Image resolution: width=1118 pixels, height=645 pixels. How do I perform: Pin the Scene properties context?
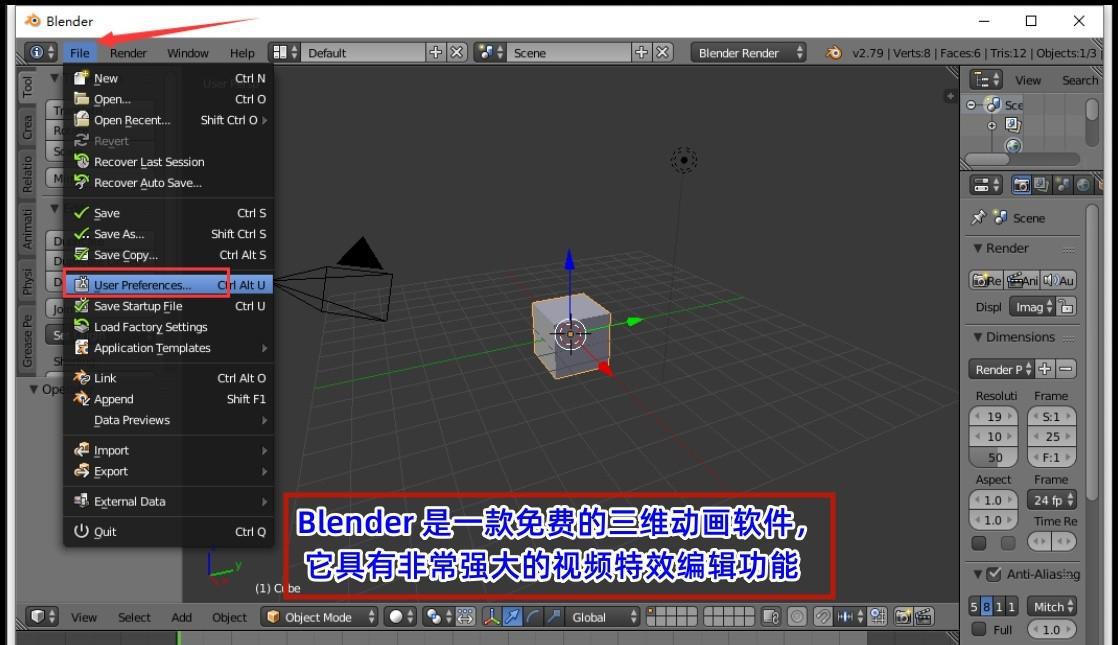978,217
